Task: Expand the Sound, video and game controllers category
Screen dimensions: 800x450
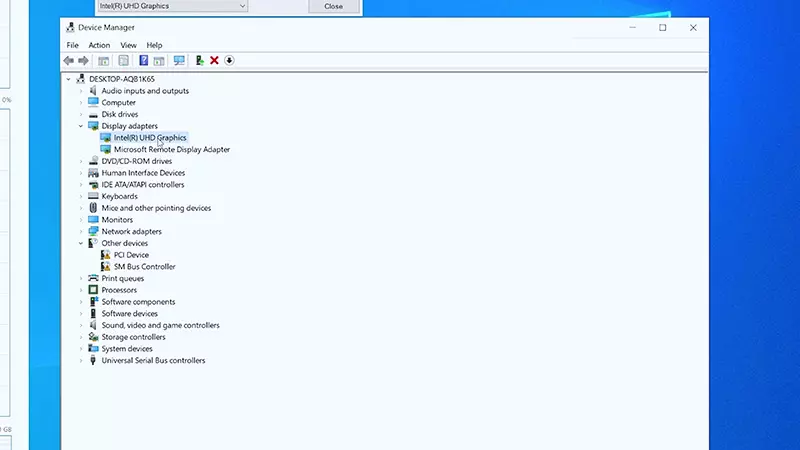Action: pyautogui.click(x=81, y=326)
